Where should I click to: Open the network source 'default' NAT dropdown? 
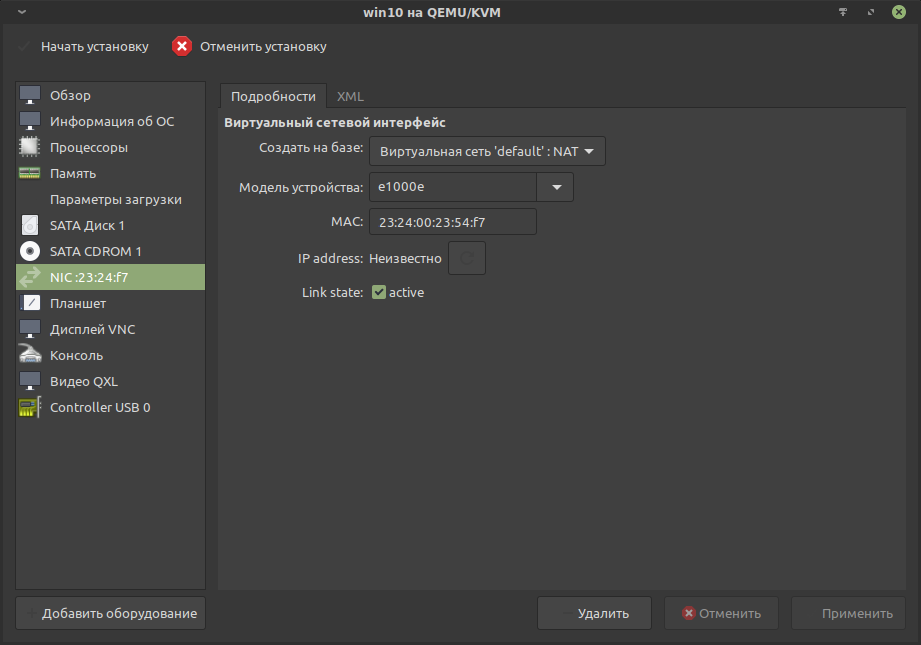[487, 152]
